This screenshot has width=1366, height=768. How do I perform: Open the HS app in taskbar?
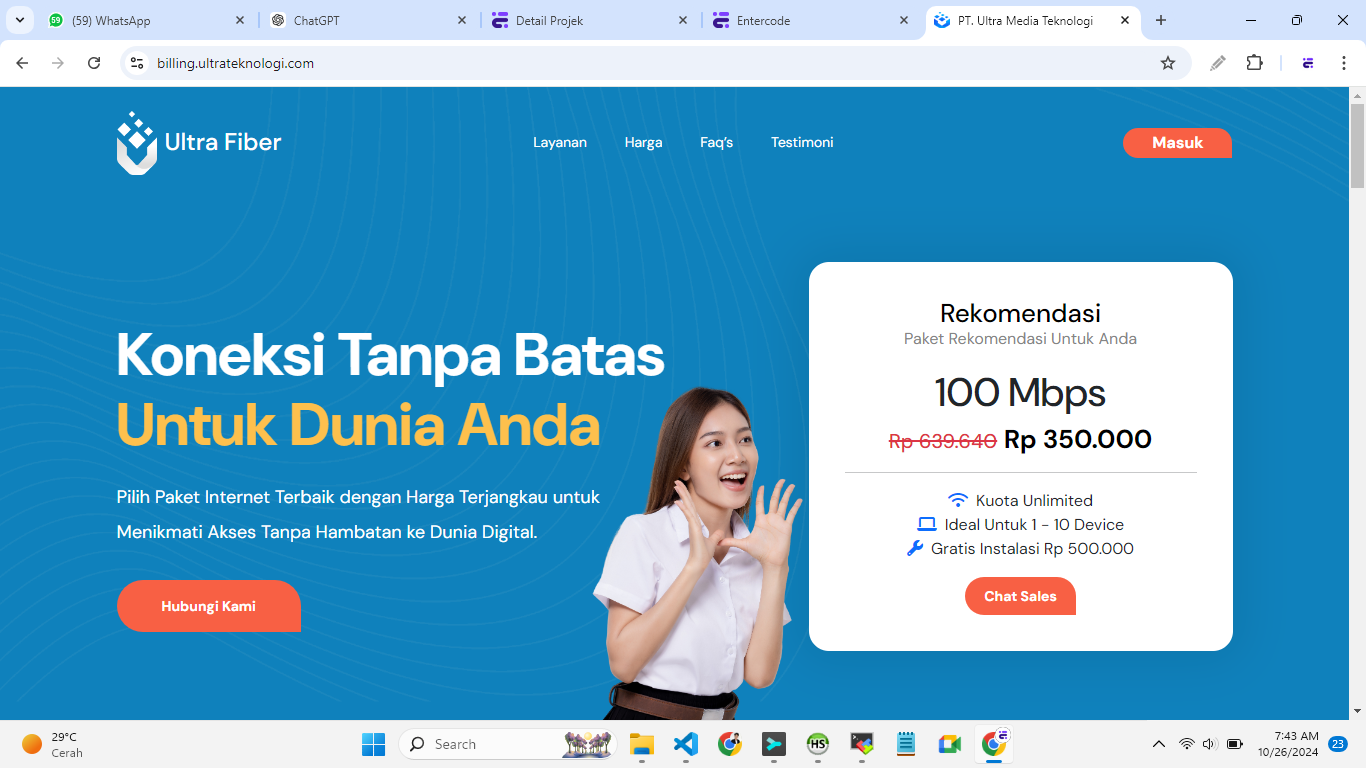tap(817, 744)
